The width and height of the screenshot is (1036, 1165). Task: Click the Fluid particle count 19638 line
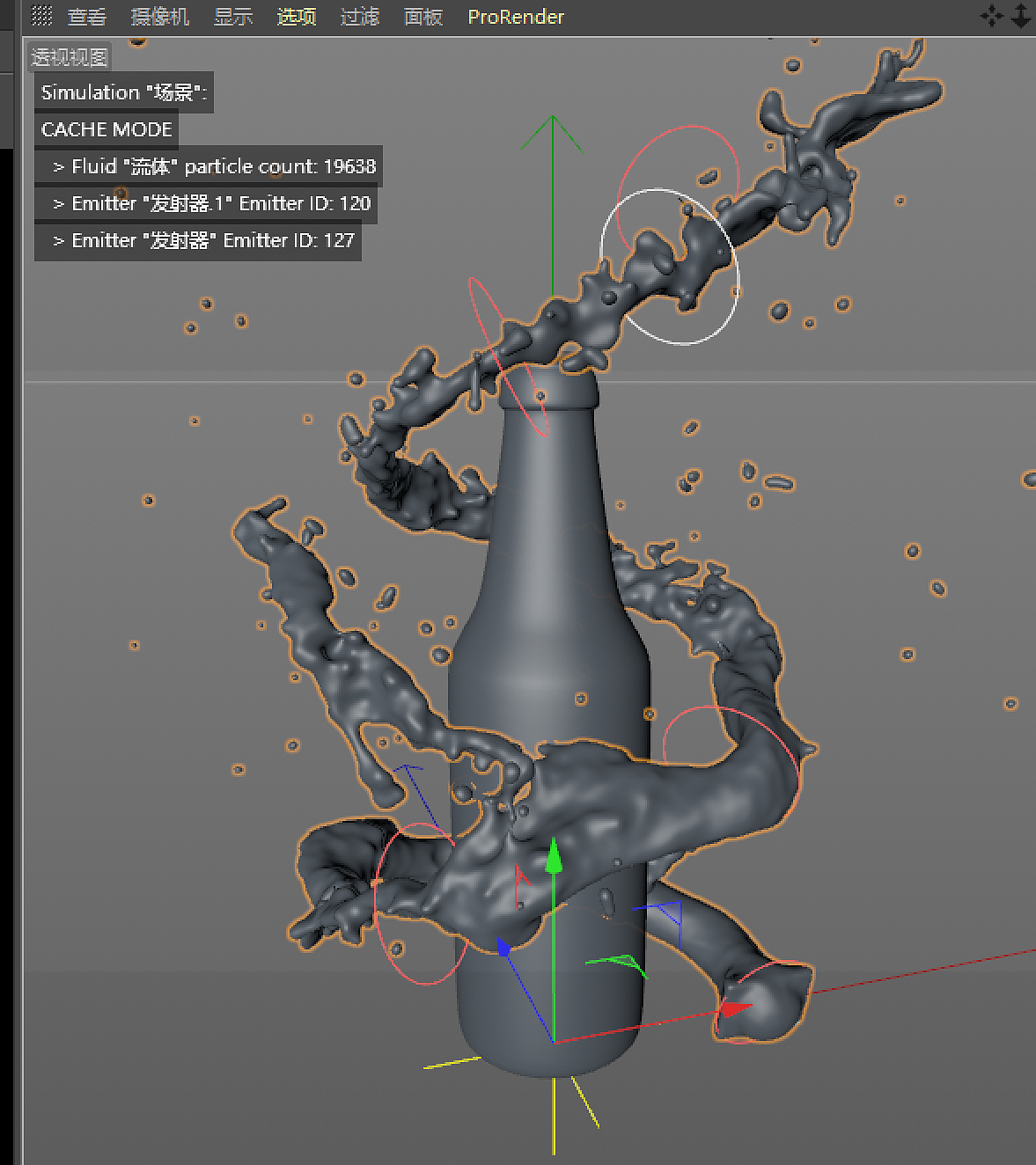[x=209, y=166]
